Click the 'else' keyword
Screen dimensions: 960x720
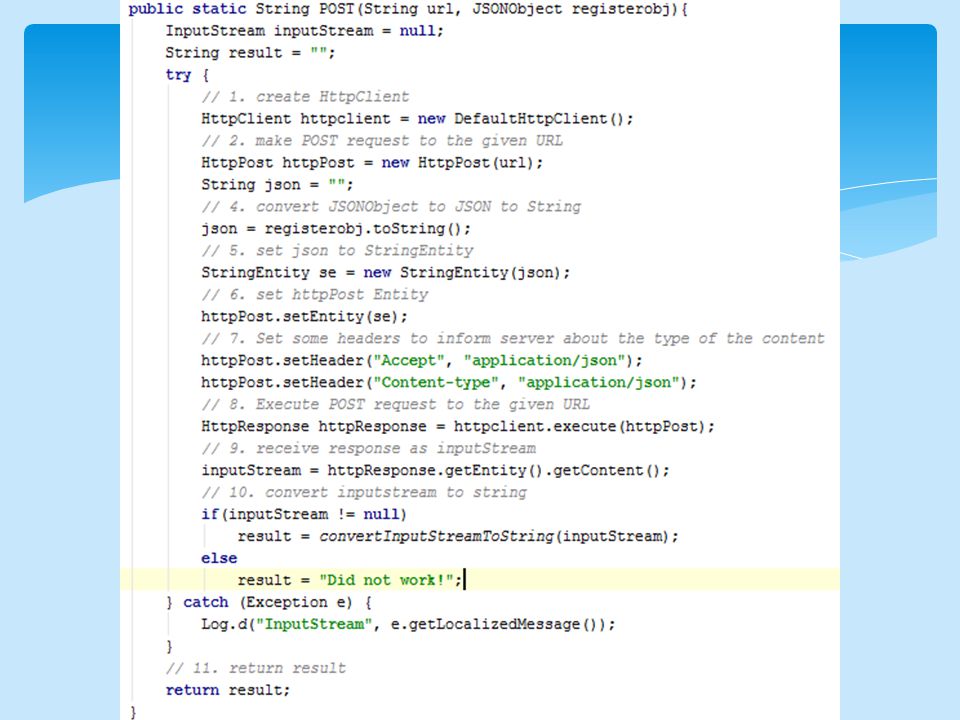click(219, 558)
